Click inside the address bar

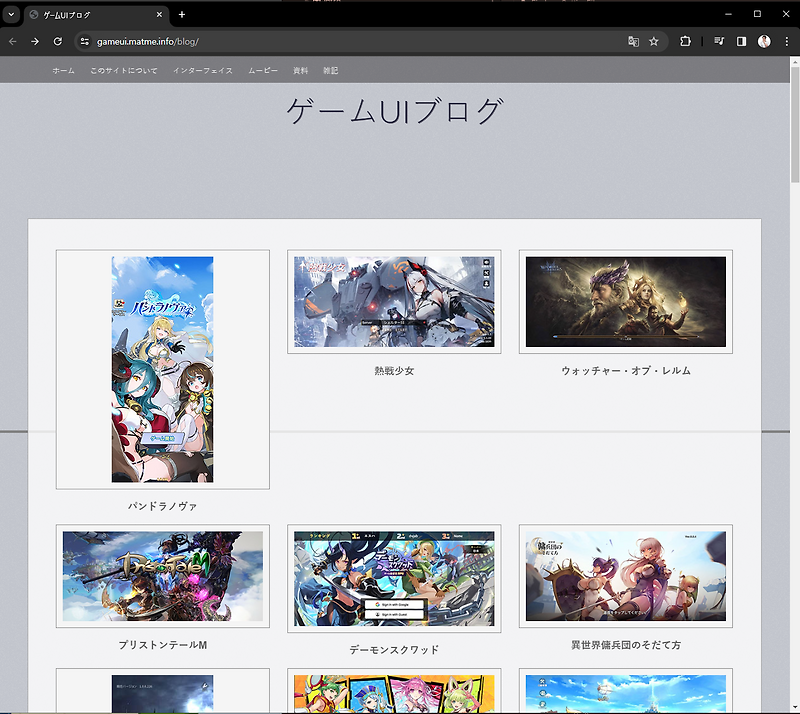[x=300, y=41]
